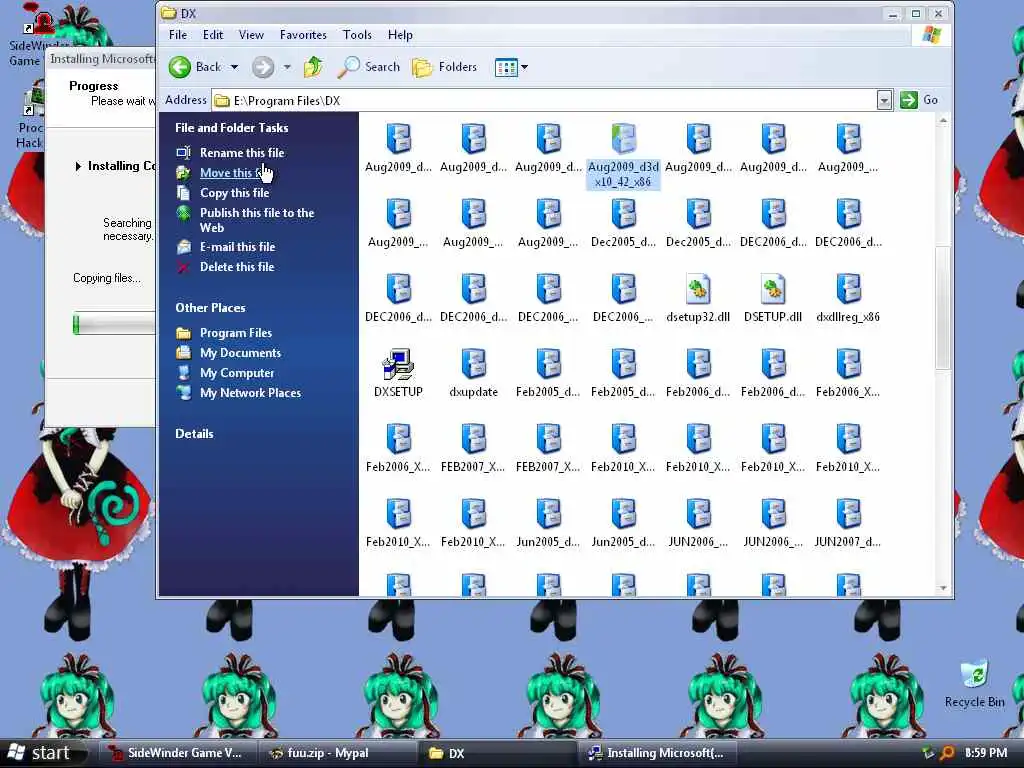Open the Forward history dropdown arrow
This screenshot has height=768, width=1024.
287,67
